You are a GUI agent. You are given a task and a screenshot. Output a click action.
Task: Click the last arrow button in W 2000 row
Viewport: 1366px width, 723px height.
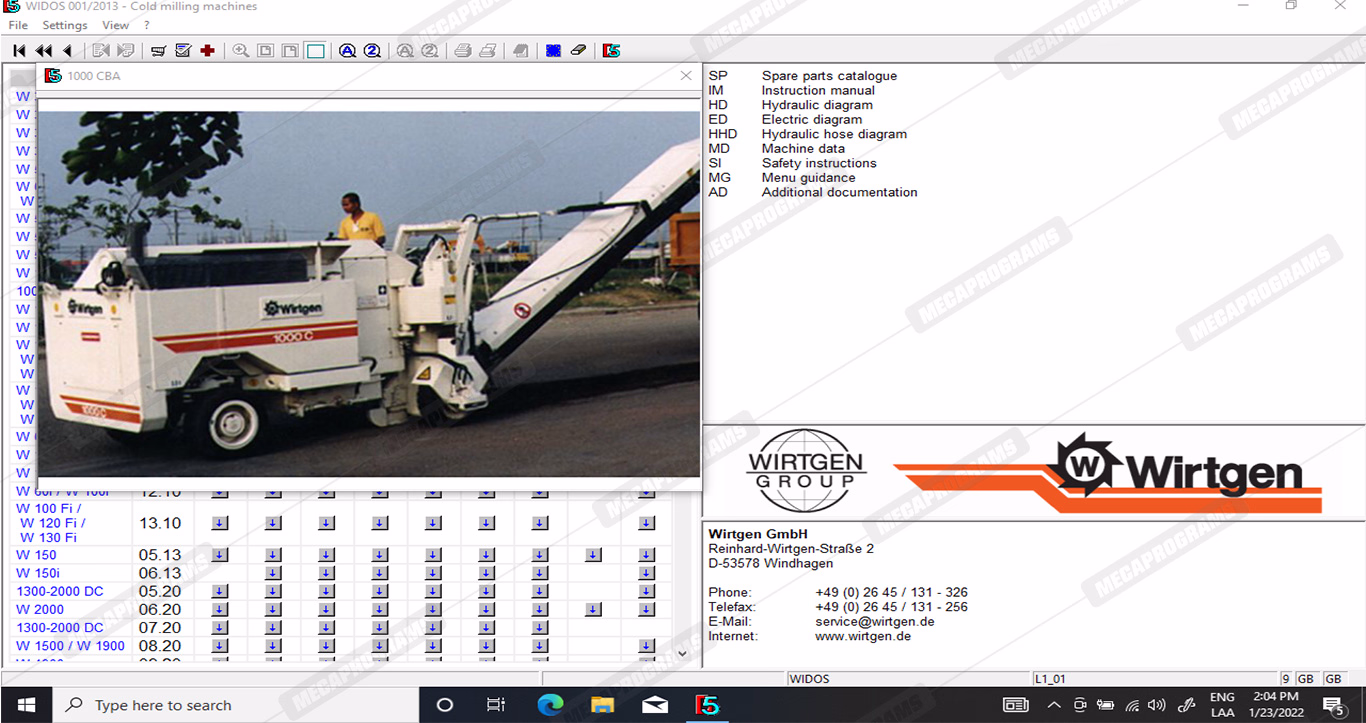(x=647, y=609)
